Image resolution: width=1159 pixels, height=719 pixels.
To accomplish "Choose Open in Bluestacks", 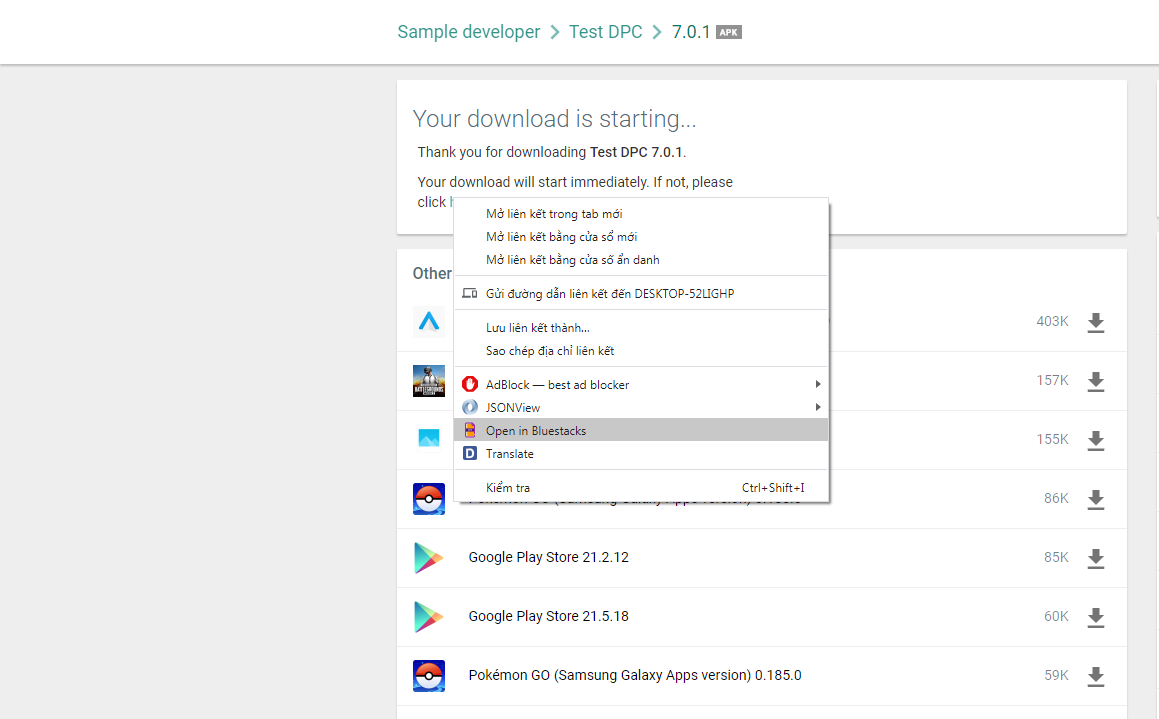I will [x=641, y=430].
